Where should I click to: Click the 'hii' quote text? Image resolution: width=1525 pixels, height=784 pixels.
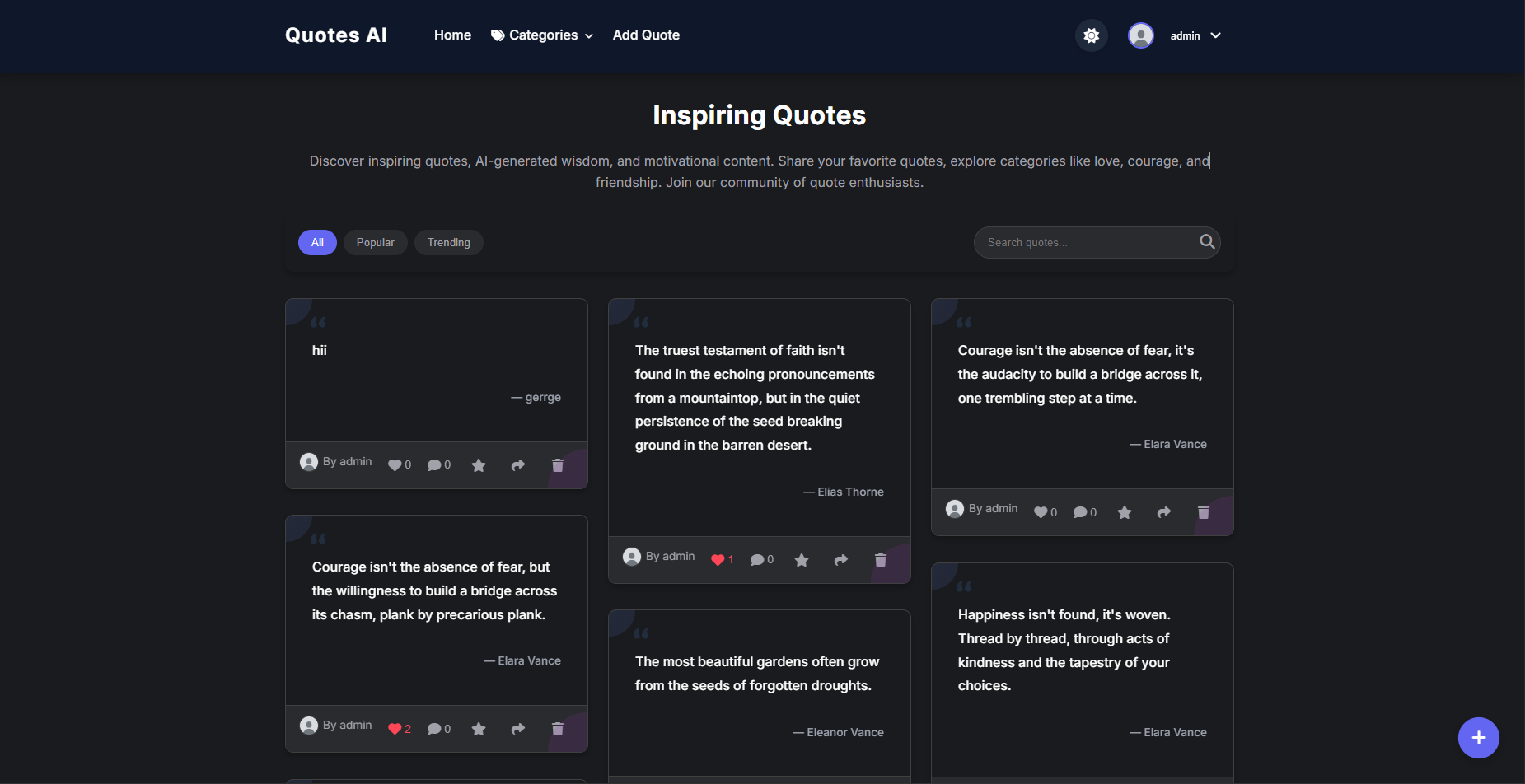click(320, 350)
